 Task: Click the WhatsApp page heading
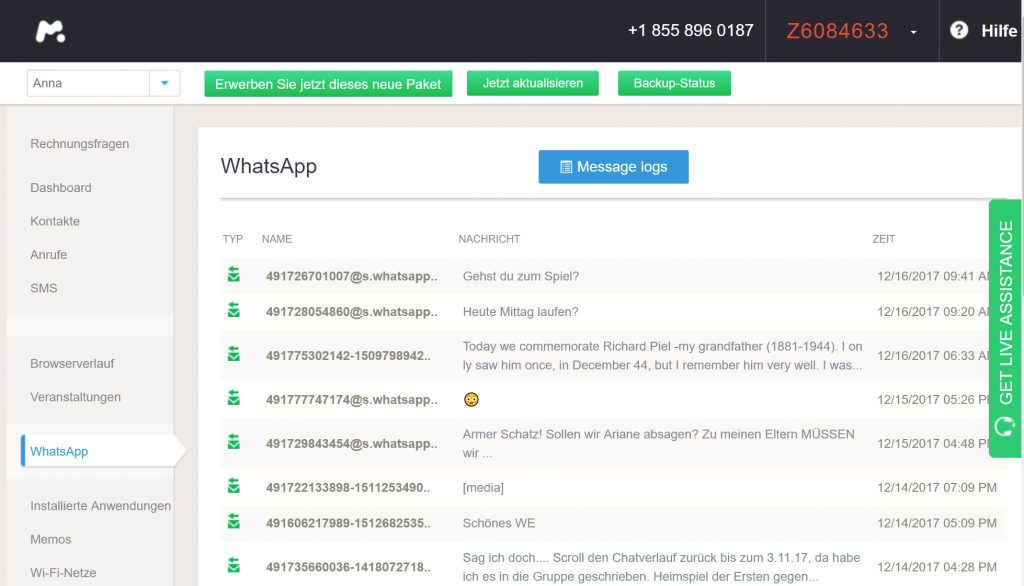click(268, 166)
